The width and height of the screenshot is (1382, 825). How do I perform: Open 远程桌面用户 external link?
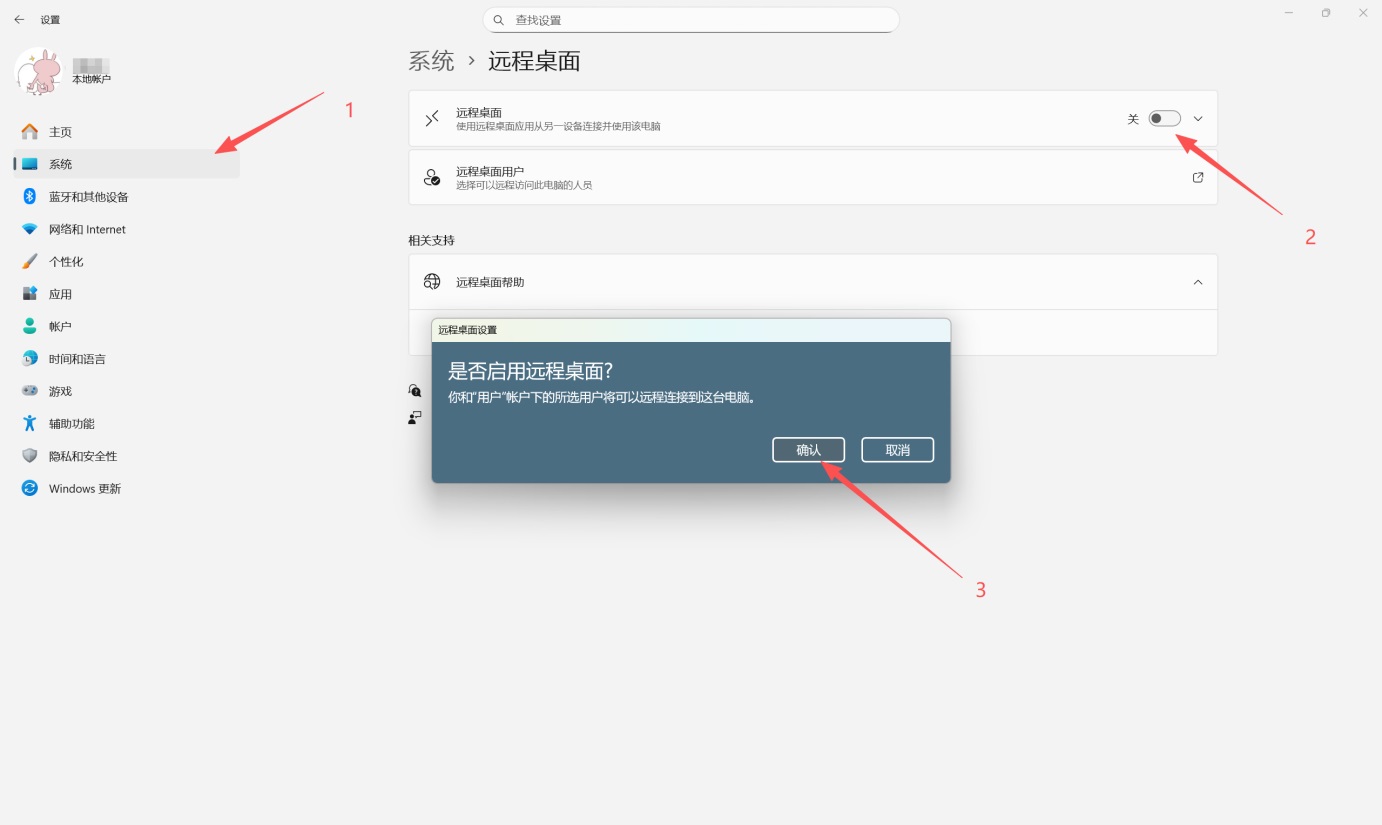[x=1197, y=177]
